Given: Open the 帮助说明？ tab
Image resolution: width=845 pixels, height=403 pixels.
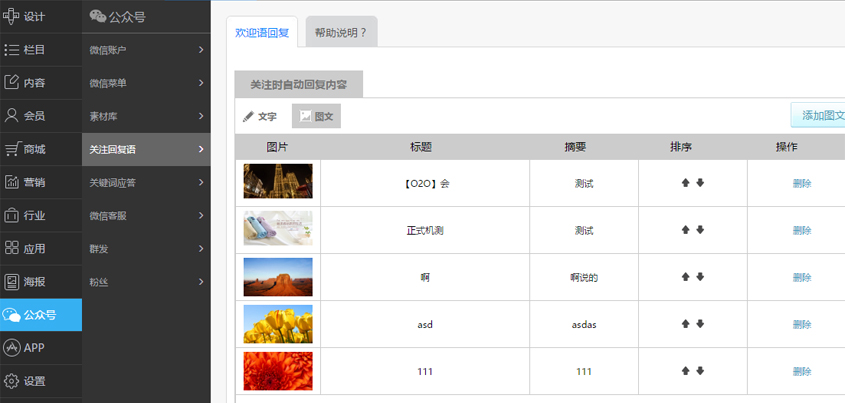Looking at the screenshot, I should (x=340, y=32).
